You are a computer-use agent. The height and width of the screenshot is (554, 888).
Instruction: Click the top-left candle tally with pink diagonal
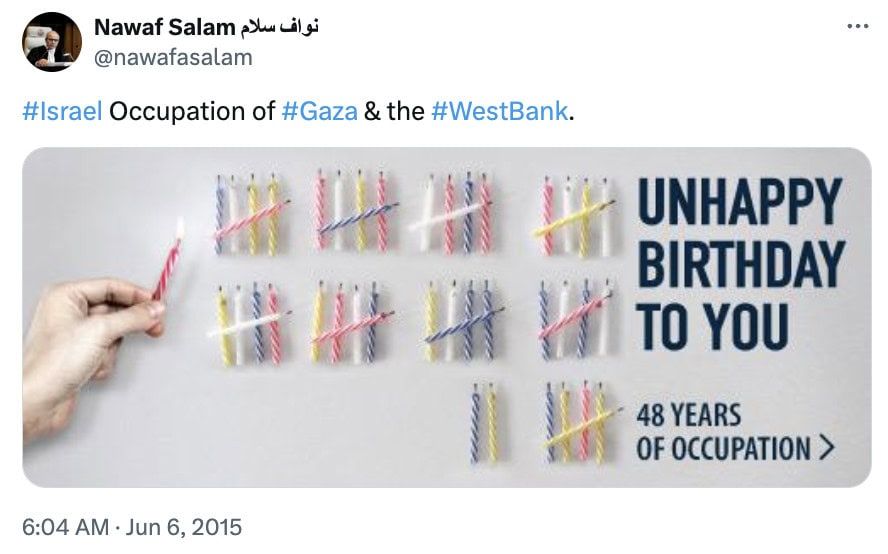pyautogui.click(x=251, y=214)
